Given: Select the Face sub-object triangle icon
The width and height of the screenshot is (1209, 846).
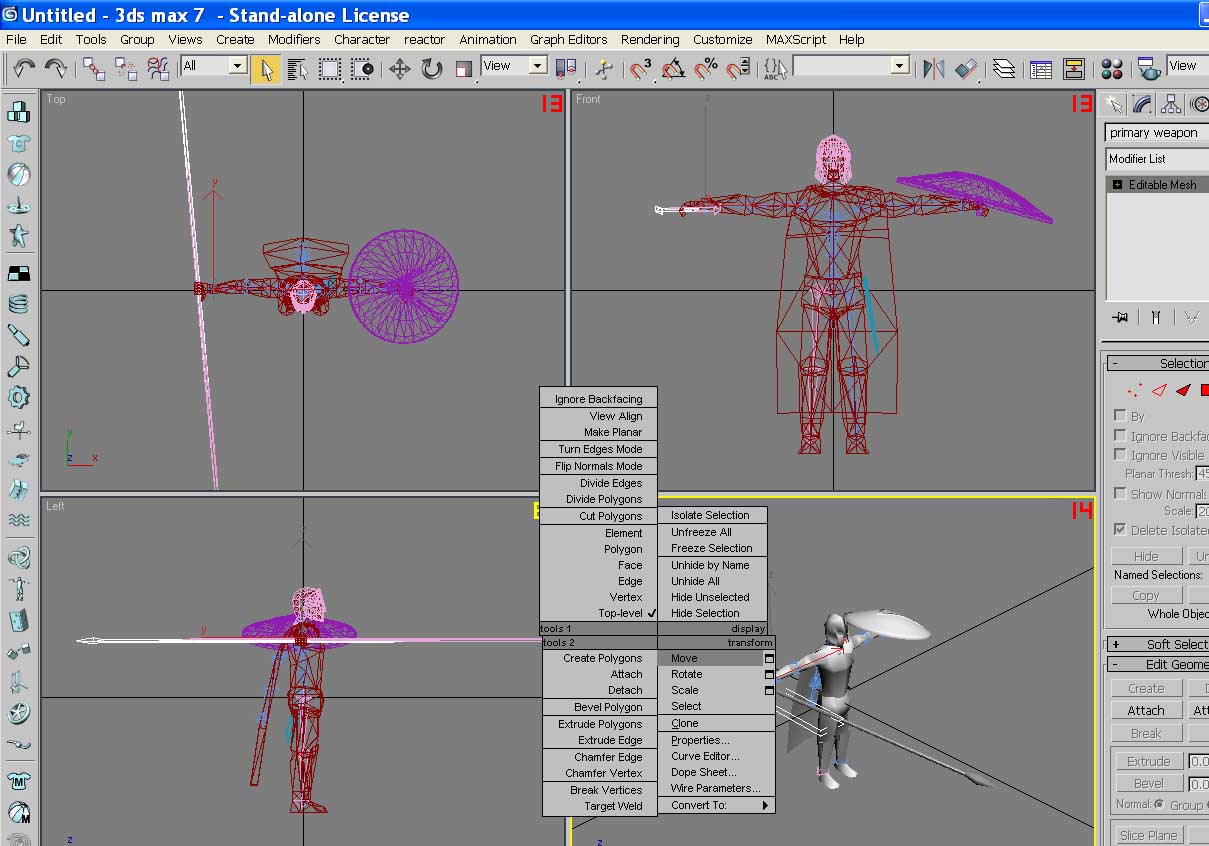Looking at the screenshot, I should pos(1182,390).
